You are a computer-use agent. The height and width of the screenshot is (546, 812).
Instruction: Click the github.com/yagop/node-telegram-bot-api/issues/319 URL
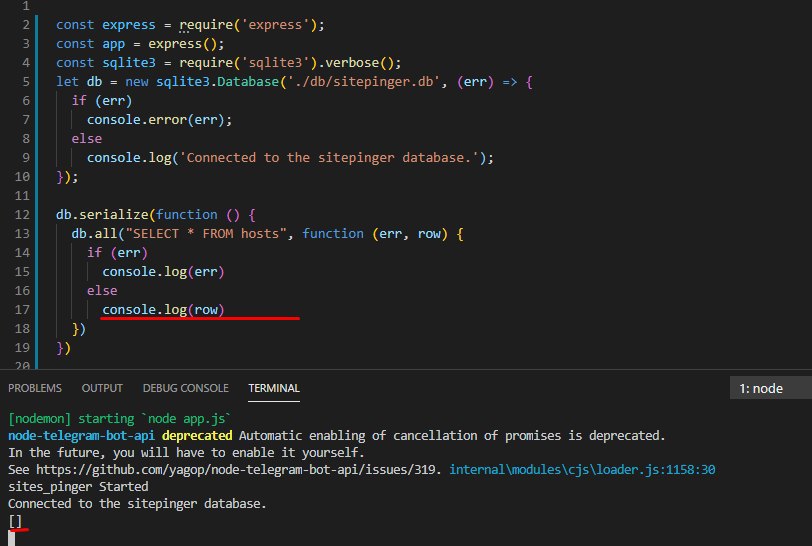pos(236,469)
